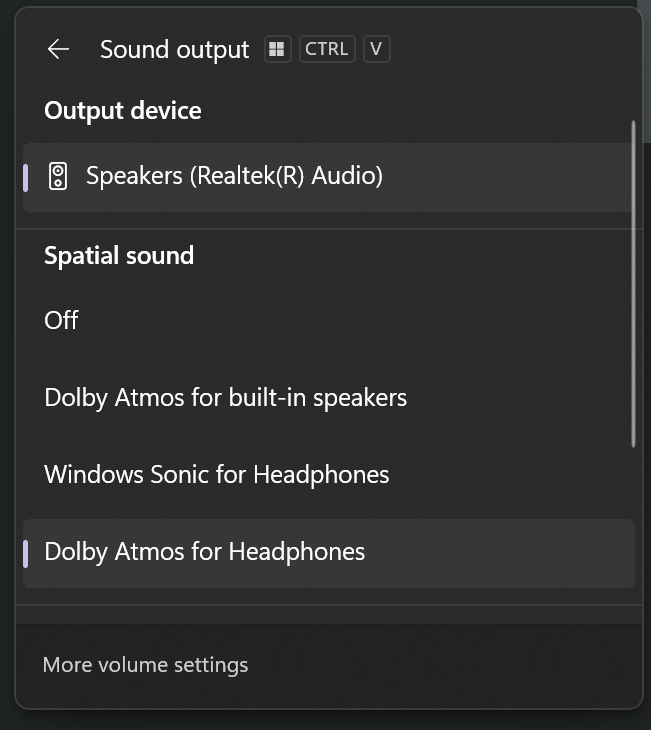Turn spatial sound Off
This screenshot has height=730, width=651.
point(61,321)
